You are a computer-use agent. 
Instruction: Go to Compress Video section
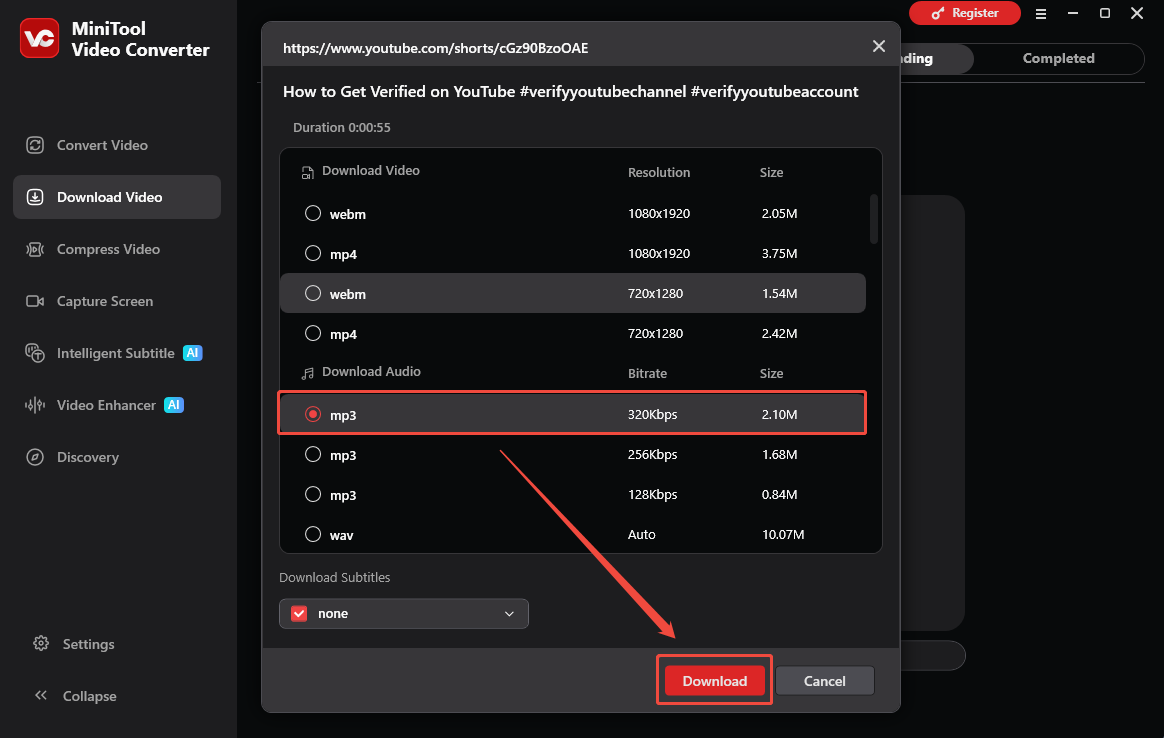coord(117,249)
